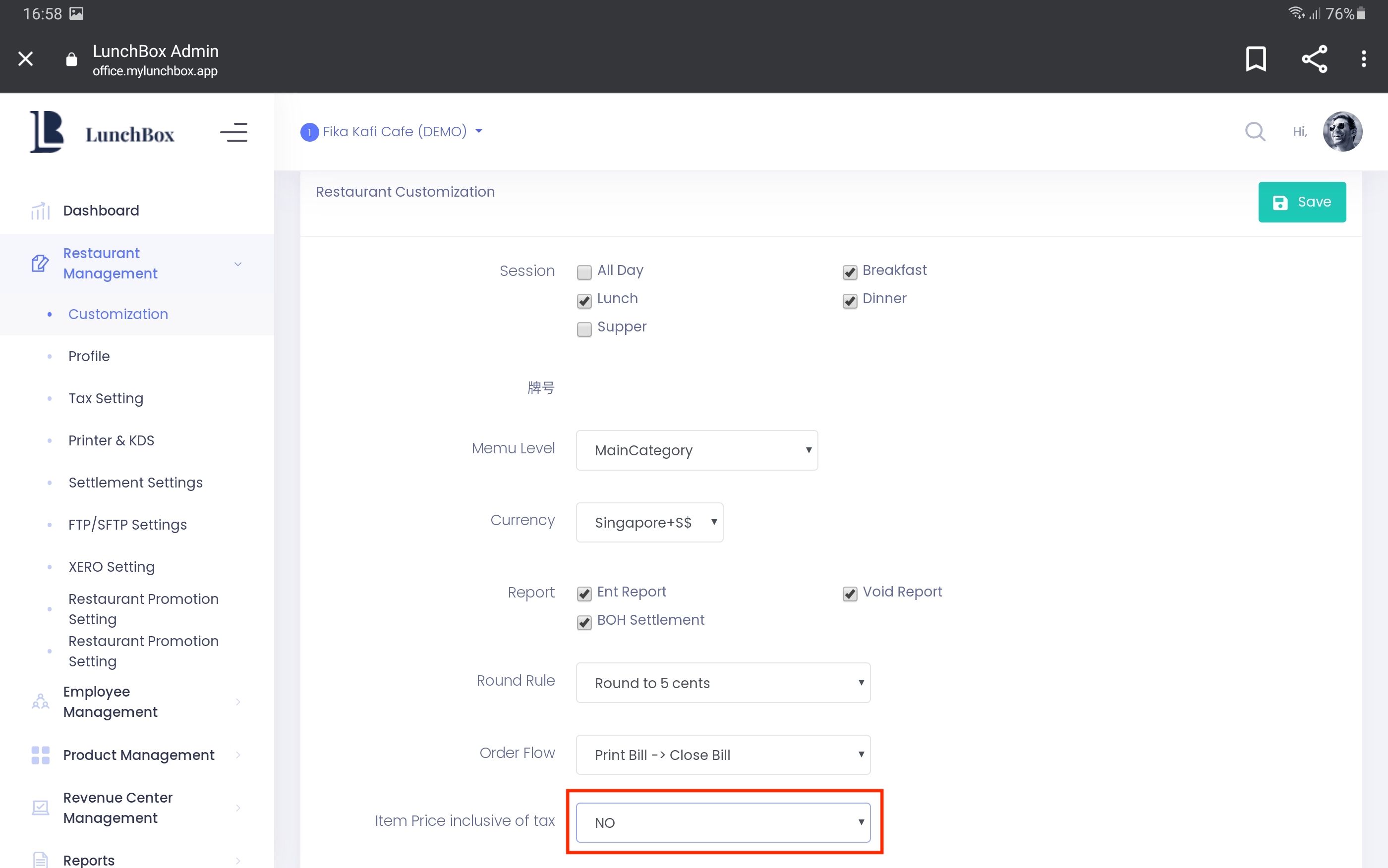The width and height of the screenshot is (1388, 868).
Task: Open the user profile avatar
Action: 1342,131
